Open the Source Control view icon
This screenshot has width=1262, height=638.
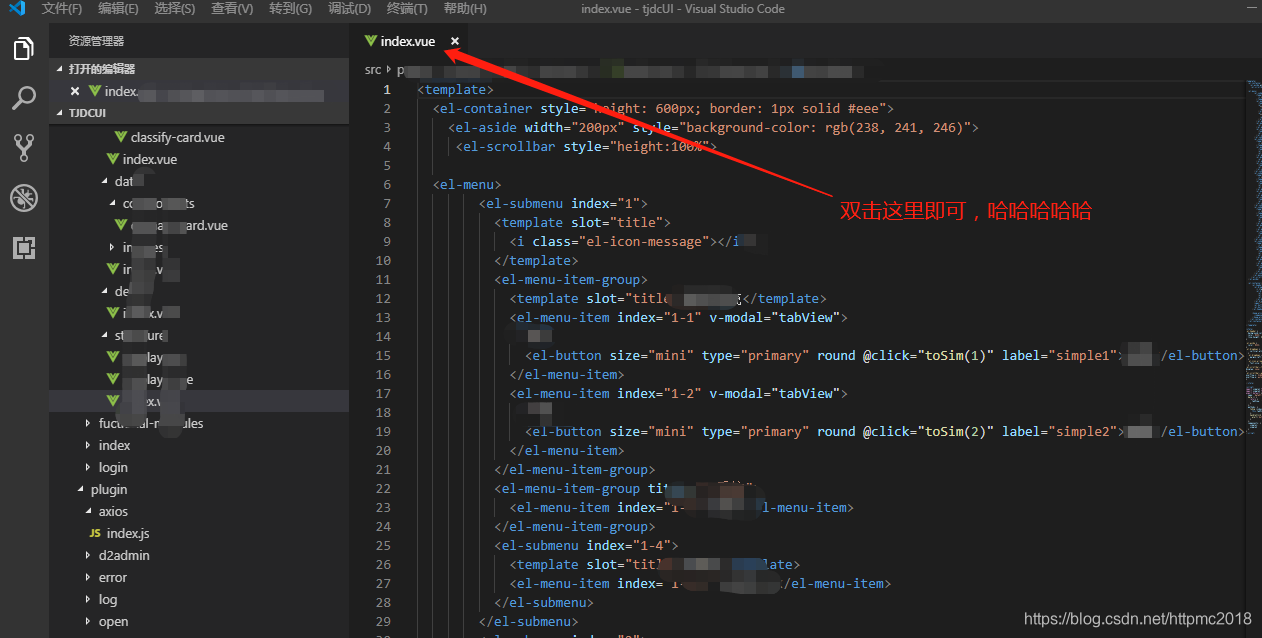pyautogui.click(x=24, y=148)
